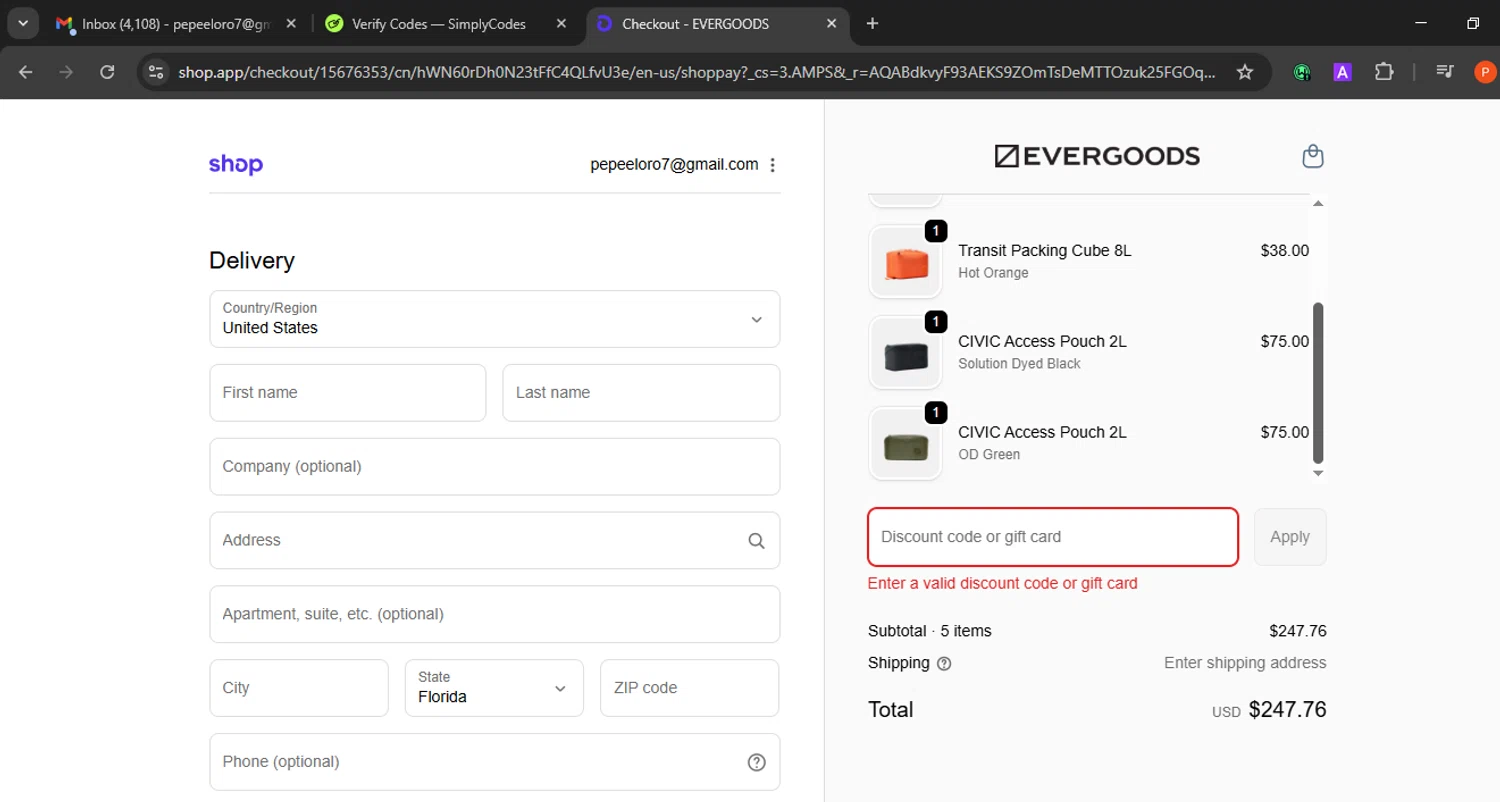Click the order summary scrollbar thumb
Image resolution: width=1500 pixels, height=802 pixels.
pos(1317,382)
